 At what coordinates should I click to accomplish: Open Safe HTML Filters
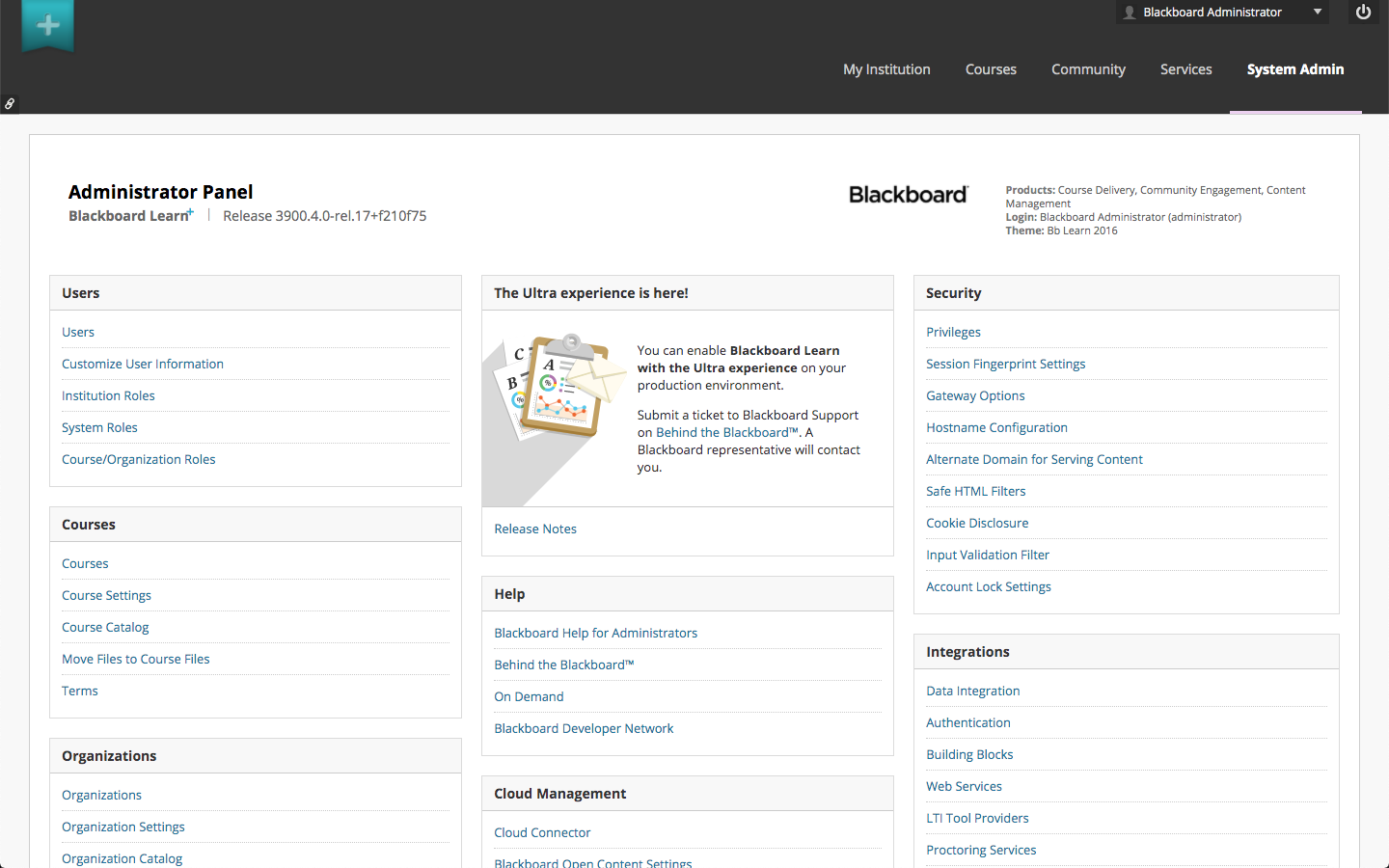click(x=976, y=491)
